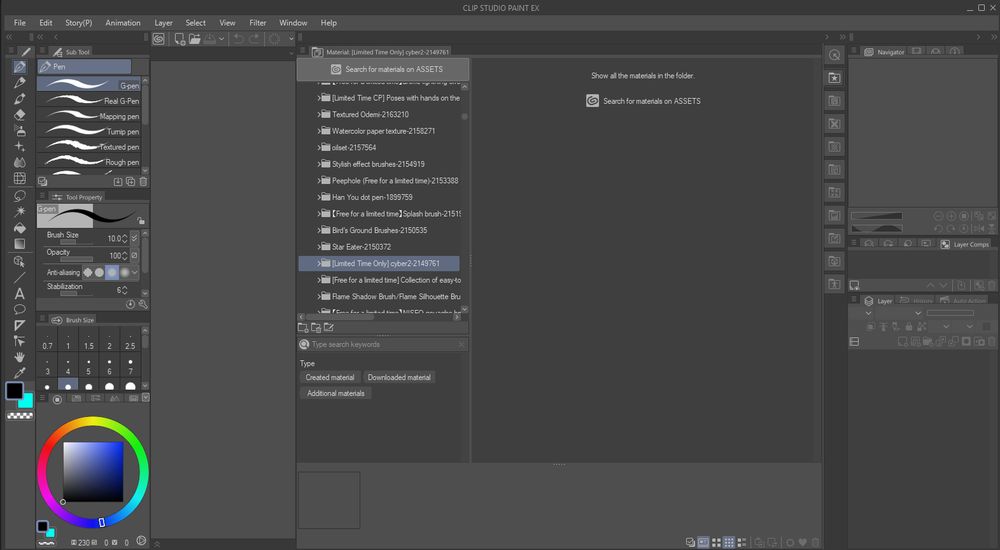This screenshot has width=1000, height=550.
Task: Increase brush size with stepper arrows
Action: click(x=125, y=236)
